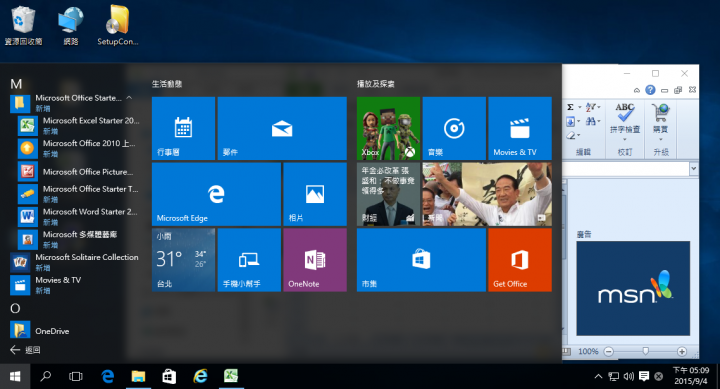Viewport: 720px width, 389px height.
Task: Open Microsoft Office Starter To-Go entry
Action: pos(78,194)
